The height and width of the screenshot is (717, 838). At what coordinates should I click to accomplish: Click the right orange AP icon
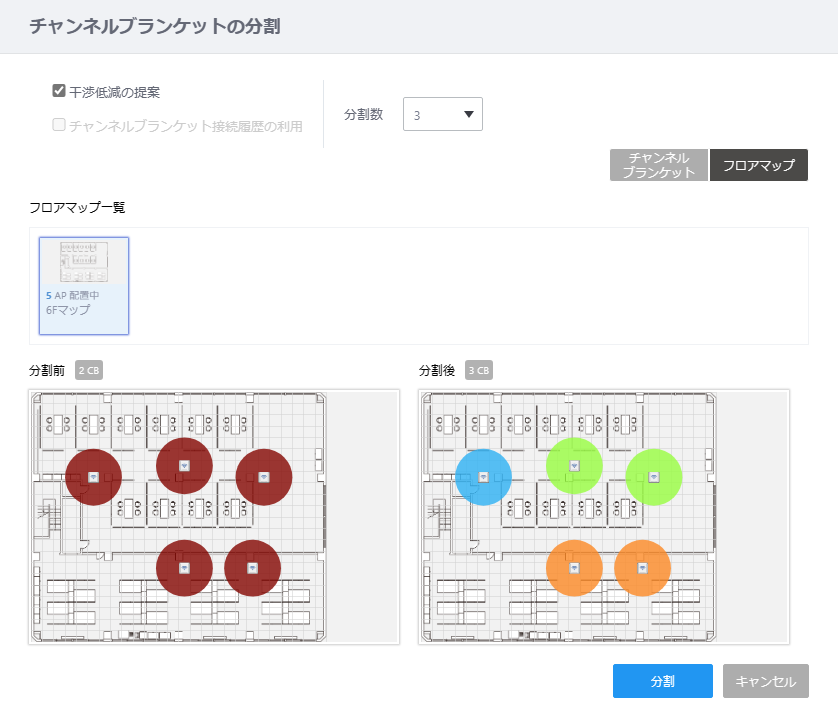(x=643, y=568)
